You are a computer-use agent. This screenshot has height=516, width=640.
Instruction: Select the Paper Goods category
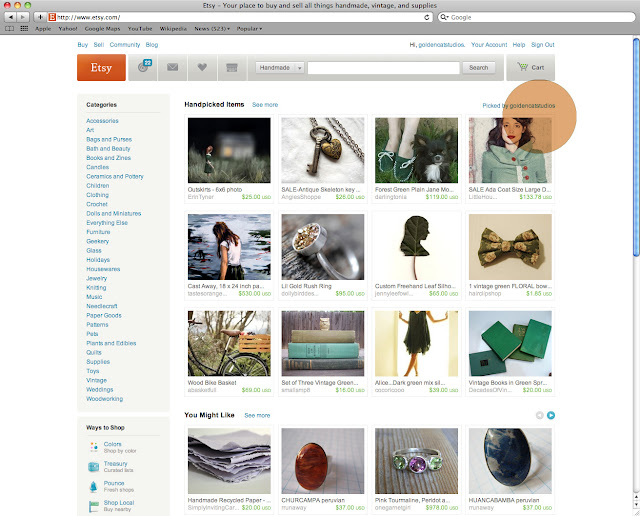104,315
